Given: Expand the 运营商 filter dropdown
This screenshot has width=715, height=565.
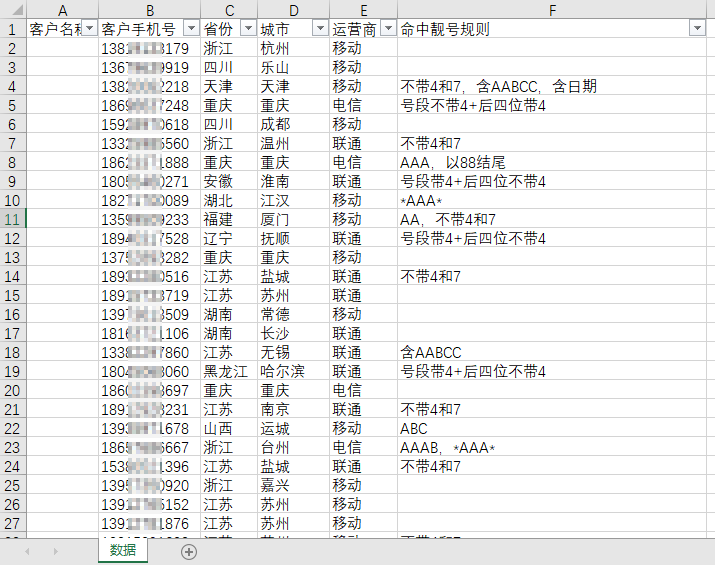Looking at the screenshot, I should click(x=387, y=29).
